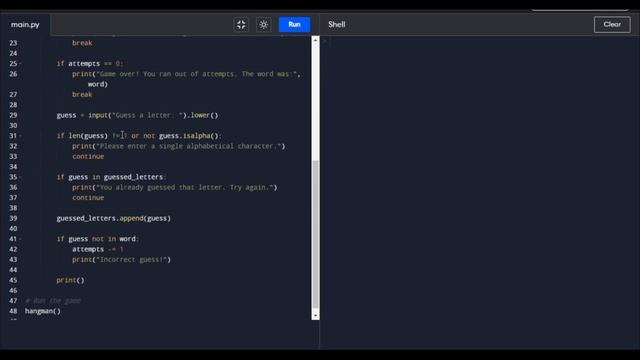Image resolution: width=640 pixels, height=360 pixels.
Task: Click 'if attempts == 0' on line 25
Action: [90, 64]
